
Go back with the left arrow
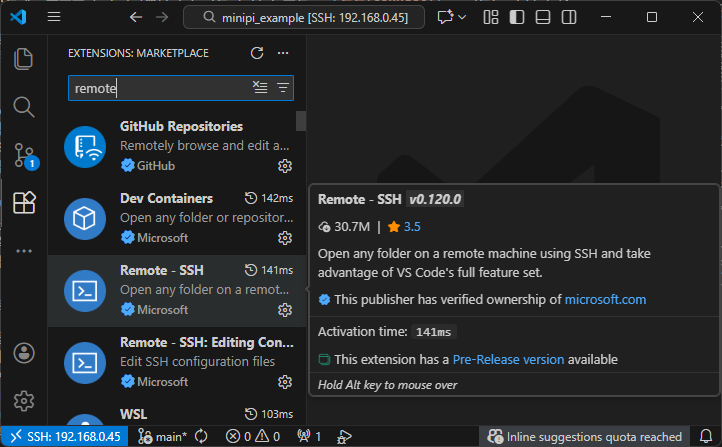click(x=136, y=17)
